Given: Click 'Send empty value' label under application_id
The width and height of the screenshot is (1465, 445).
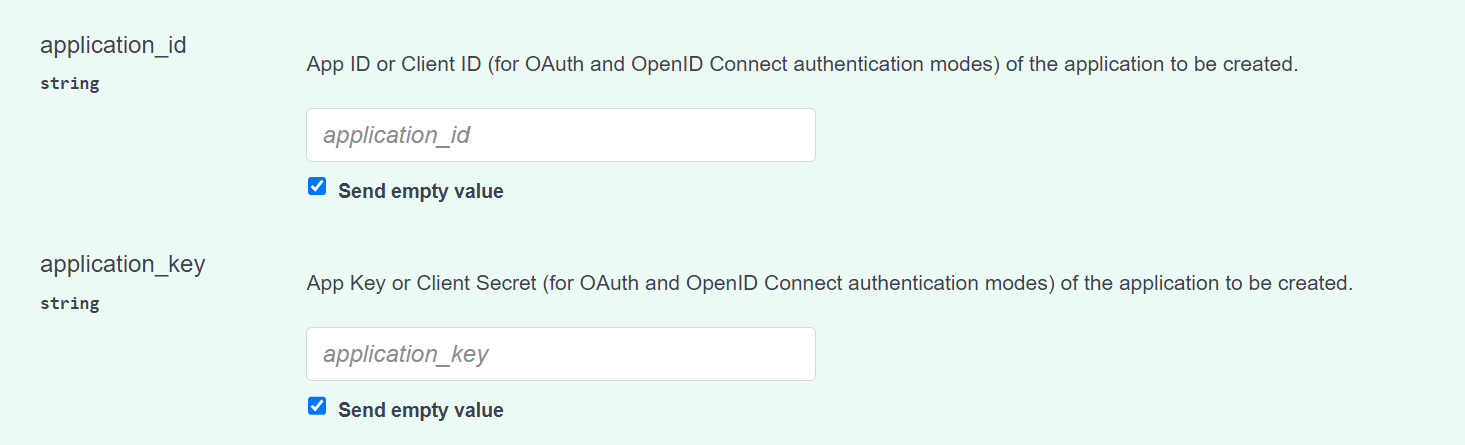Looking at the screenshot, I should coord(420,191).
